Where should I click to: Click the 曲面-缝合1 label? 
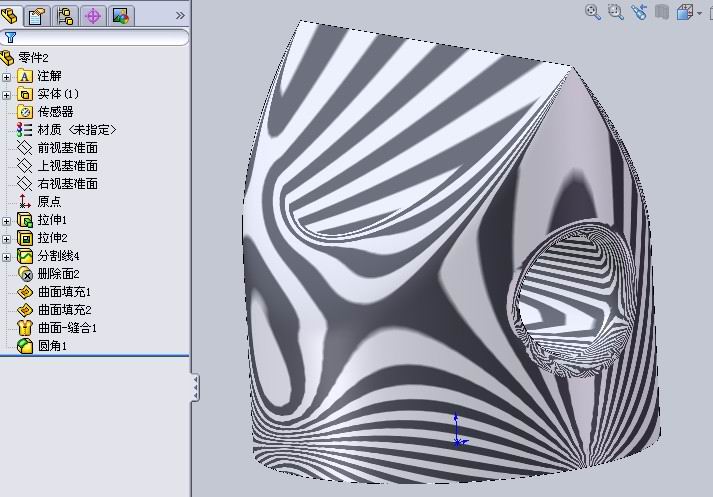click(67, 328)
